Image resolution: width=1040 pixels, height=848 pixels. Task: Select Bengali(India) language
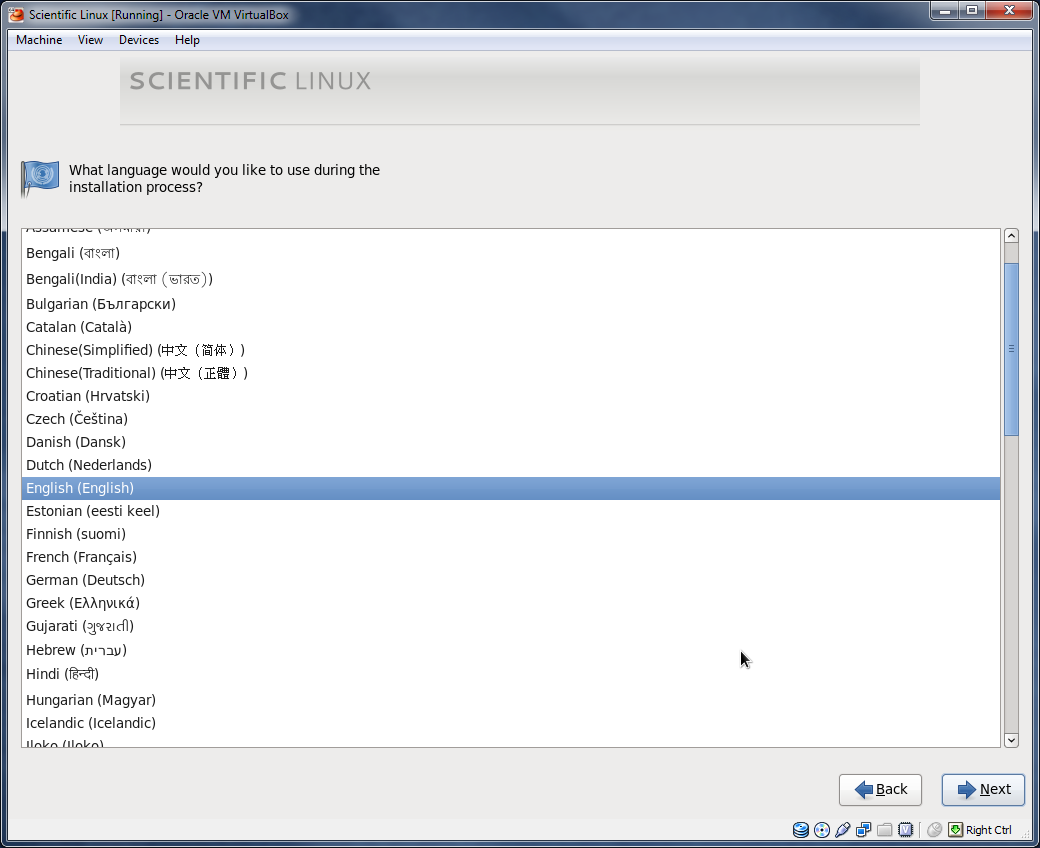(511, 279)
